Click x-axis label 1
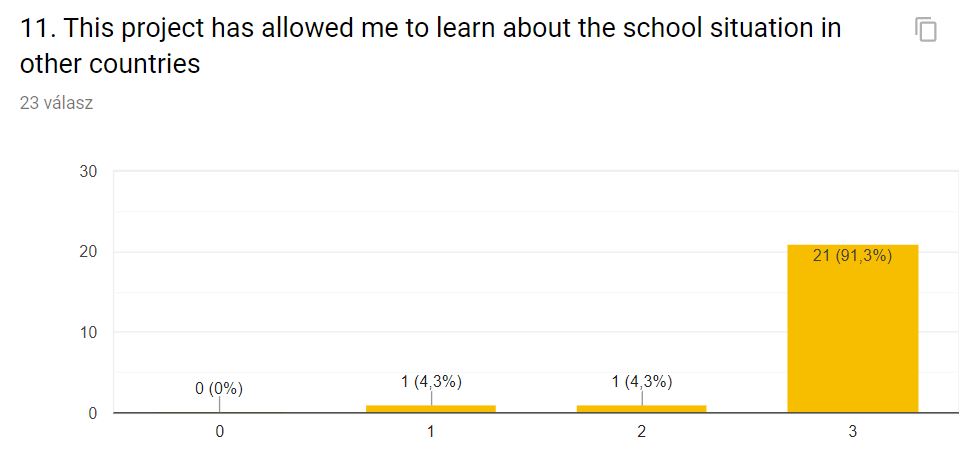978x461 pixels. point(431,432)
